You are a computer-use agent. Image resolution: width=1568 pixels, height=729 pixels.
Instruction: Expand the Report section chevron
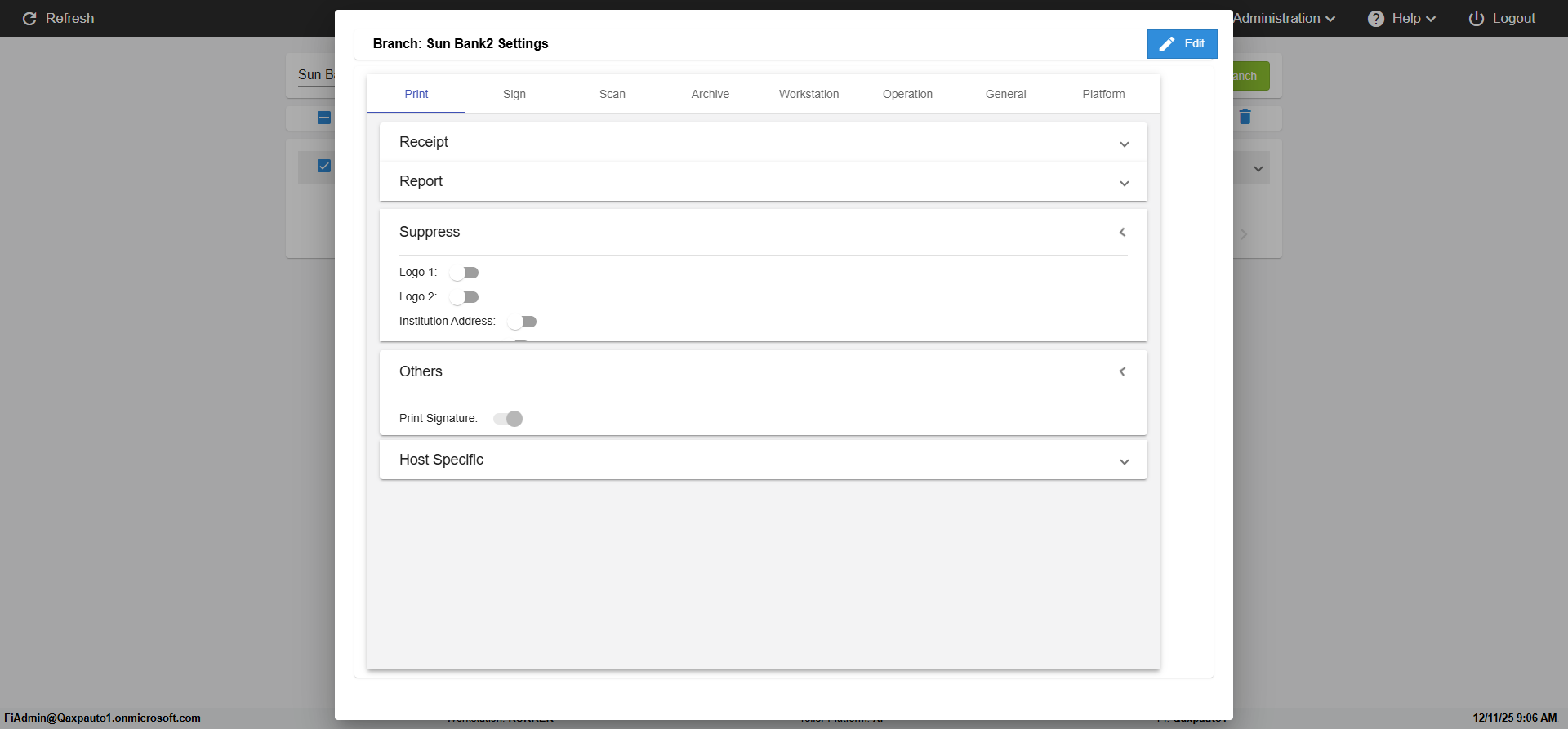tap(1124, 183)
